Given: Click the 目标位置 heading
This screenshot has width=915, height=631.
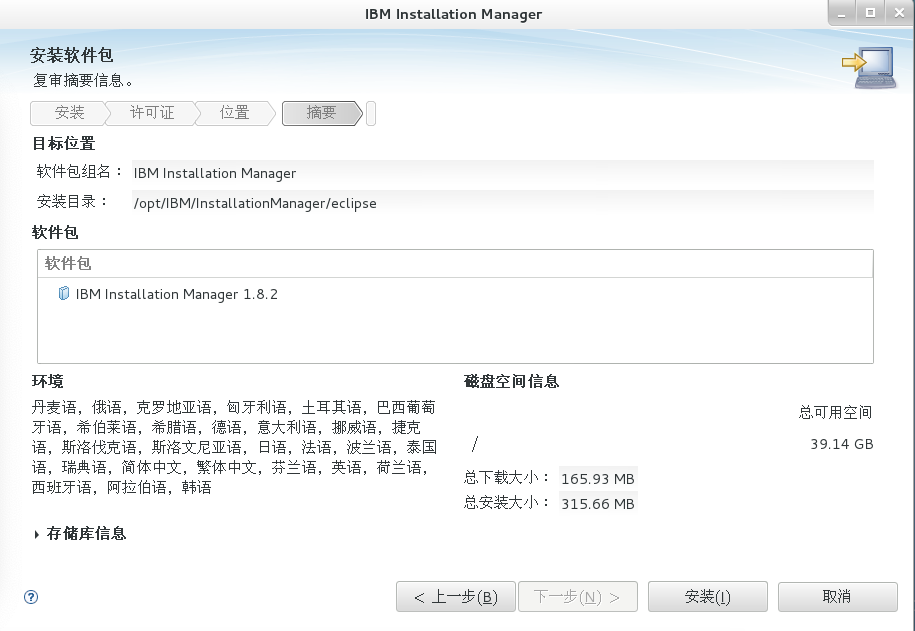Looking at the screenshot, I should pos(63,144).
